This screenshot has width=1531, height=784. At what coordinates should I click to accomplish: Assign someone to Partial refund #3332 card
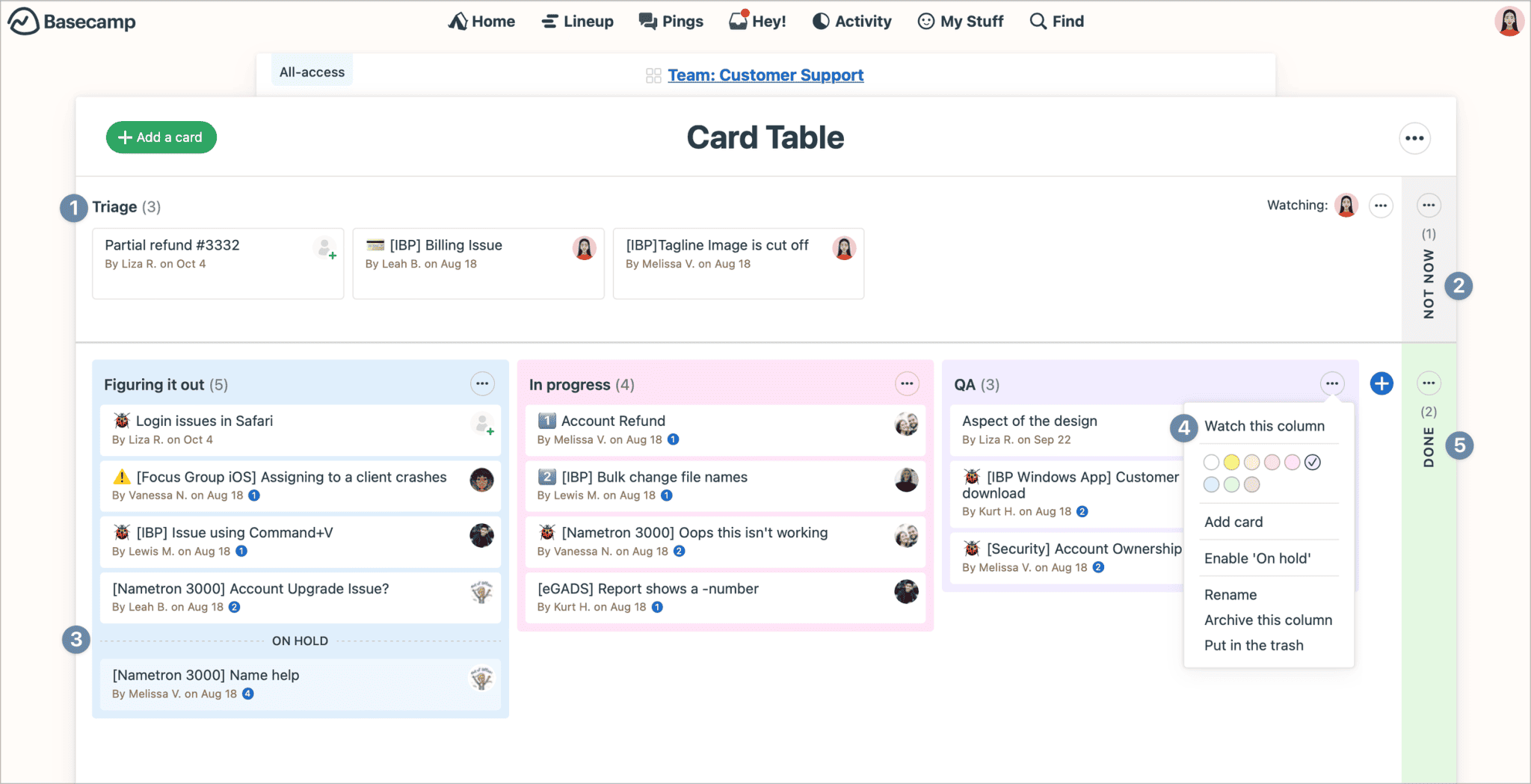point(325,248)
